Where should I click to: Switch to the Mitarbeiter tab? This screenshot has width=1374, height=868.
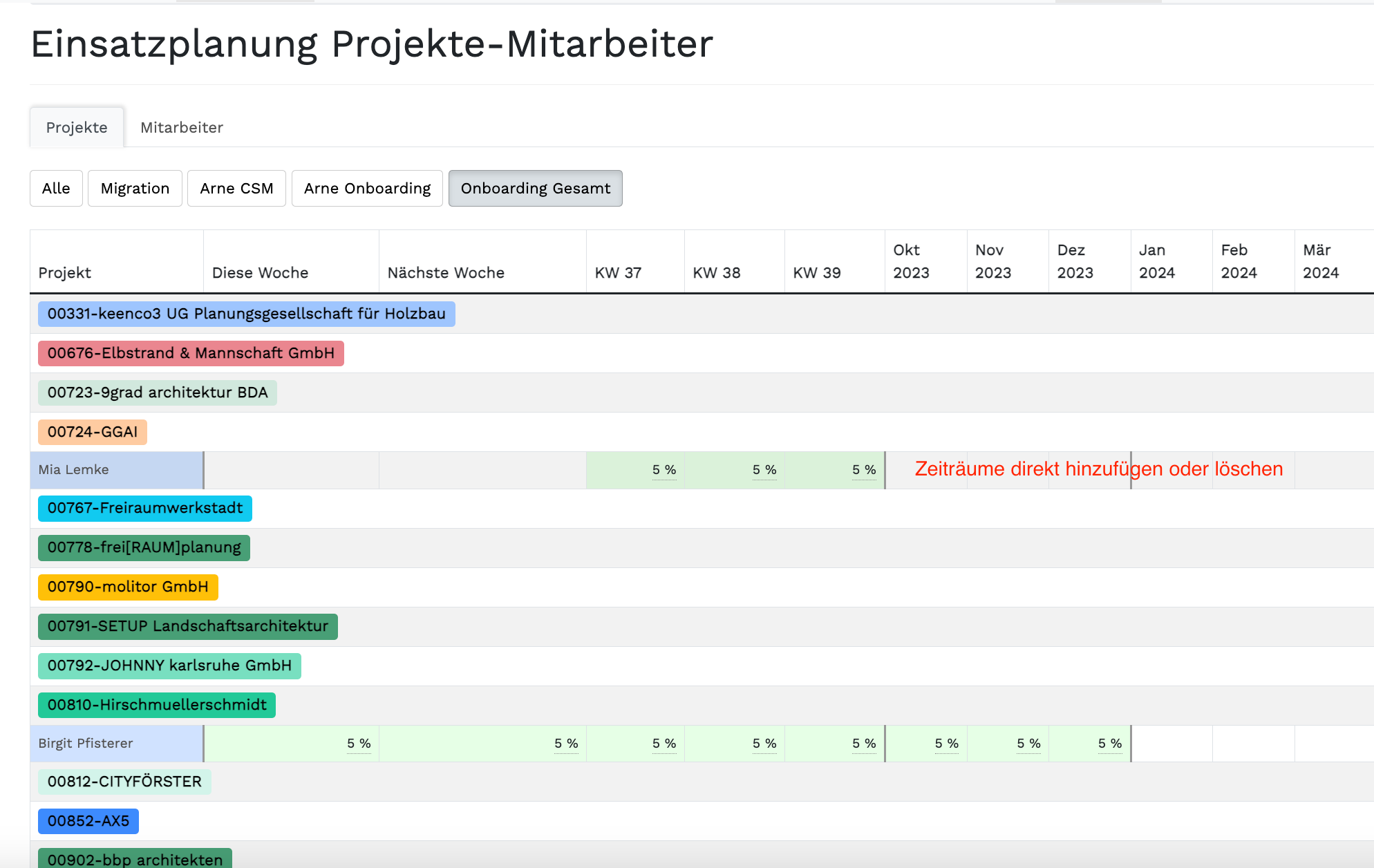tap(182, 127)
